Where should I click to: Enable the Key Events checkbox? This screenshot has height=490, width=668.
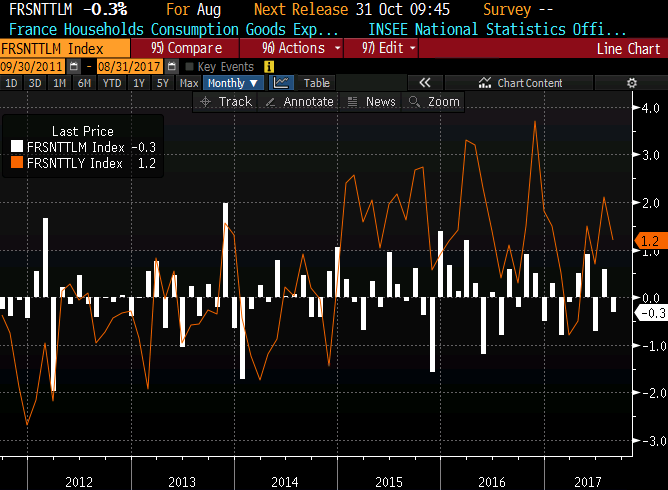click(190, 67)
